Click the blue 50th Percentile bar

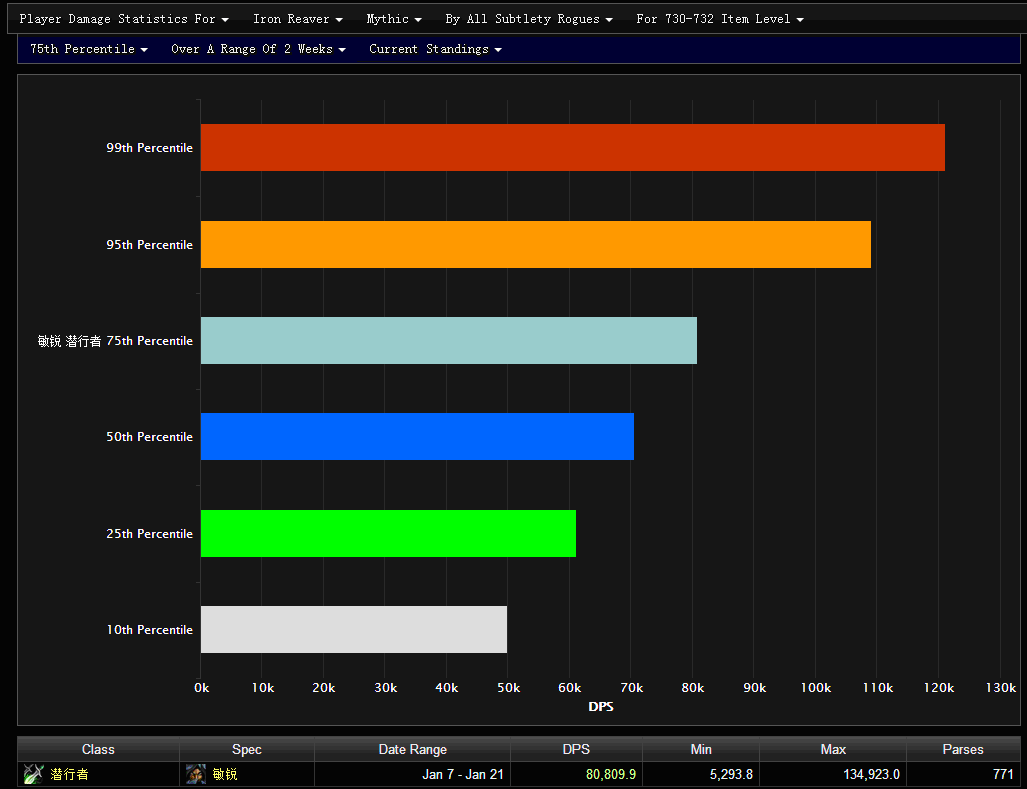(417, 437)
